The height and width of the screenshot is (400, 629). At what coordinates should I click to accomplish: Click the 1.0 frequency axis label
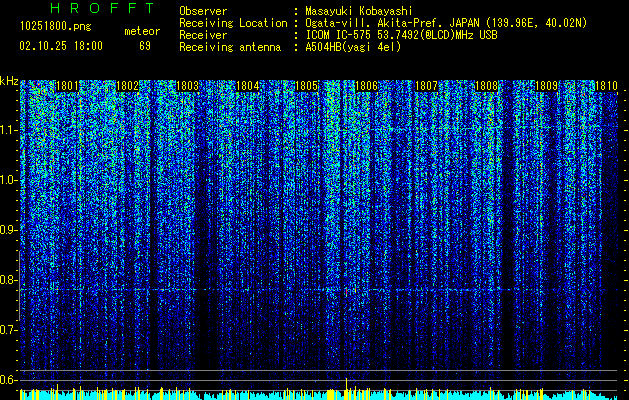[8, 180]
